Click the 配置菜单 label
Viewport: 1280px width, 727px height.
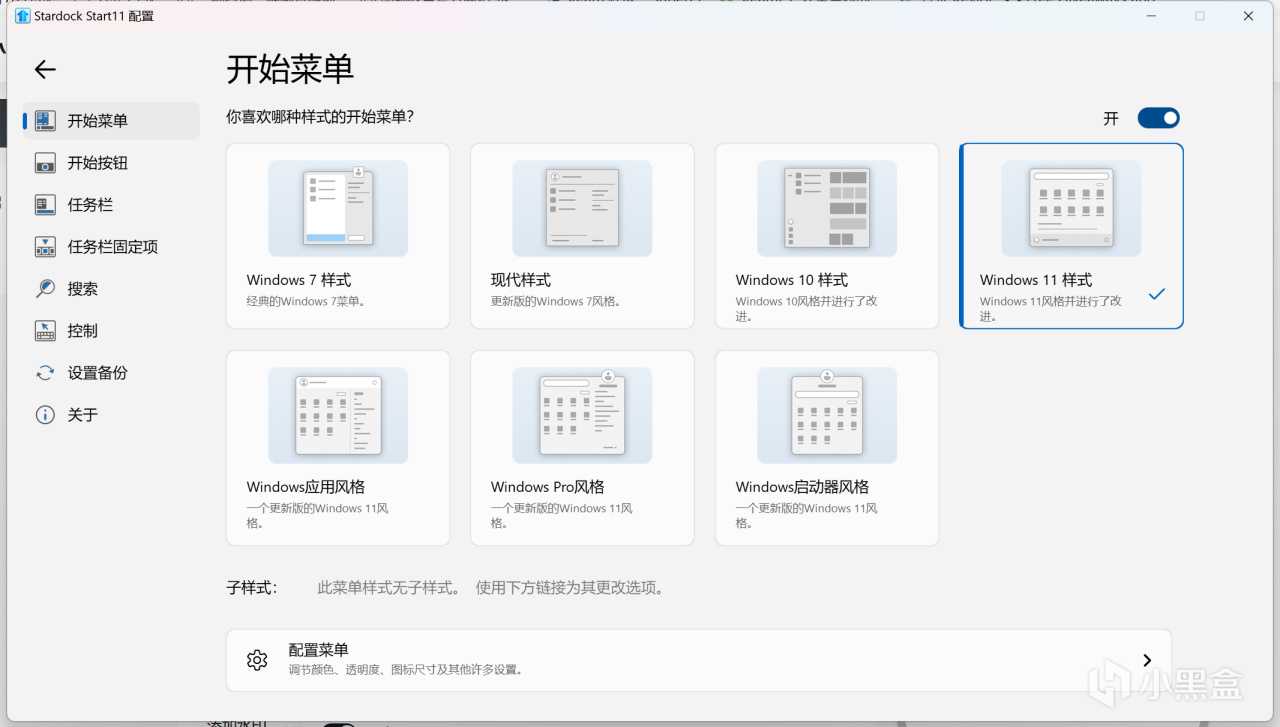tap(319, 650)
